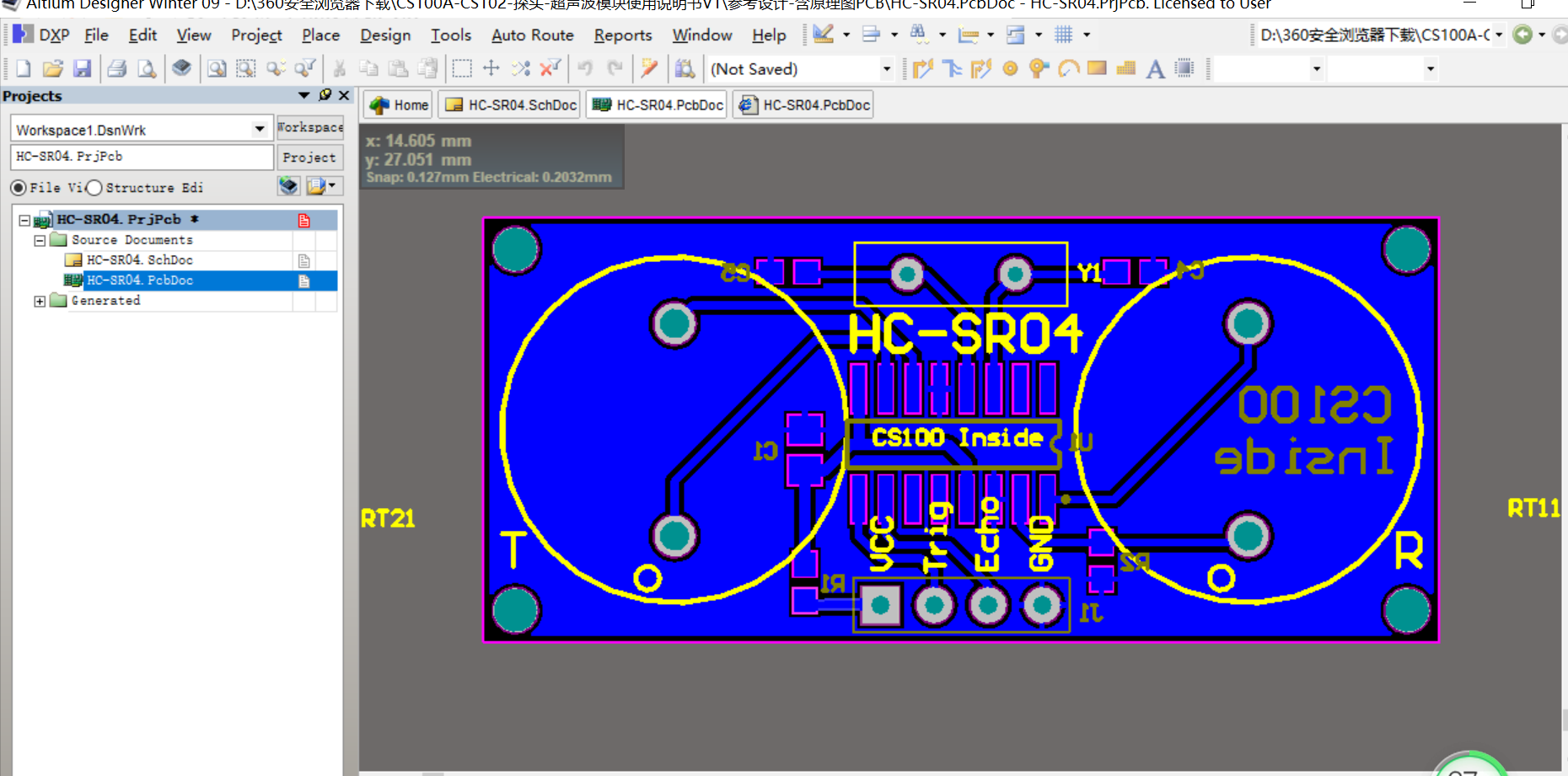Launch cross probe to open documents icon
1568x776 pixels.
pyautogui.click(x=649, y=68)
